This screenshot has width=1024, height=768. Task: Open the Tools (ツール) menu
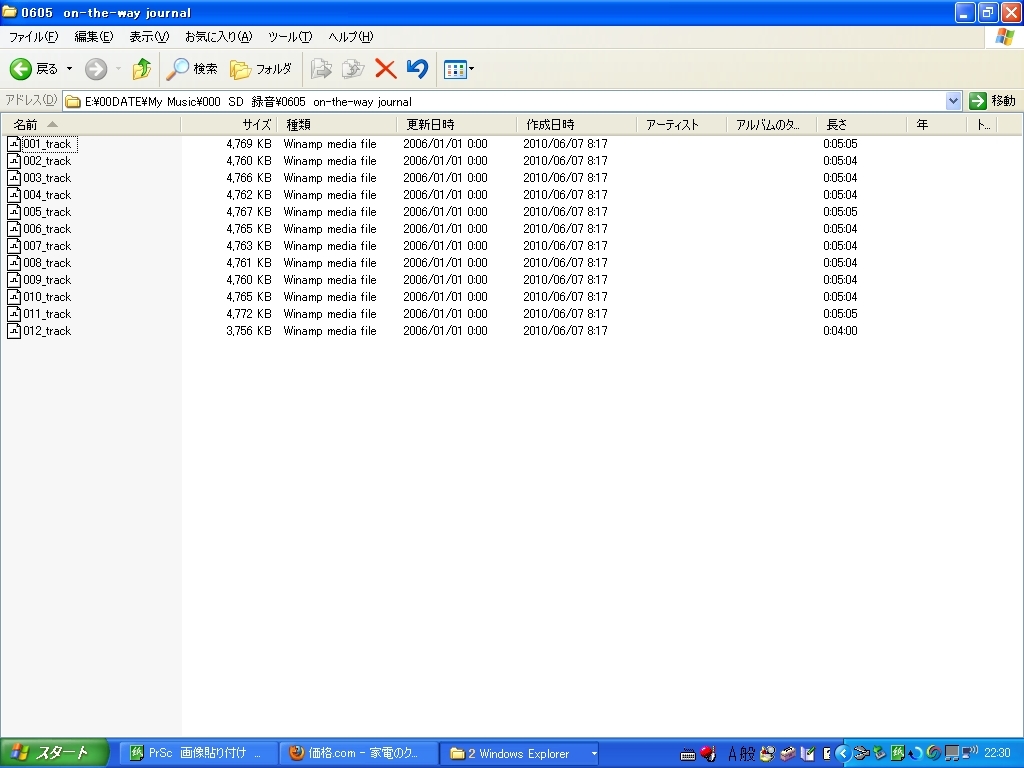pos(290,37)
